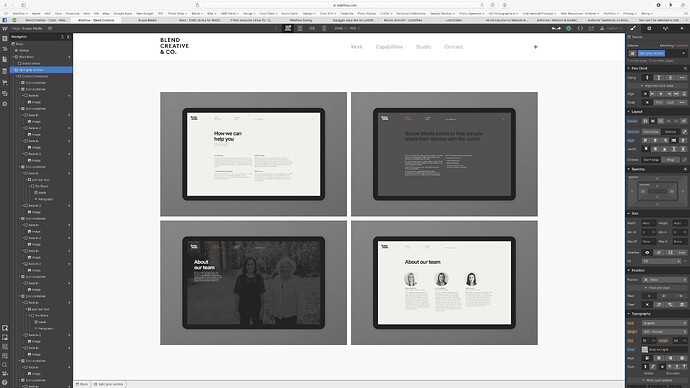Click the Grey on Light color swatch

click(x=645, y=349)
